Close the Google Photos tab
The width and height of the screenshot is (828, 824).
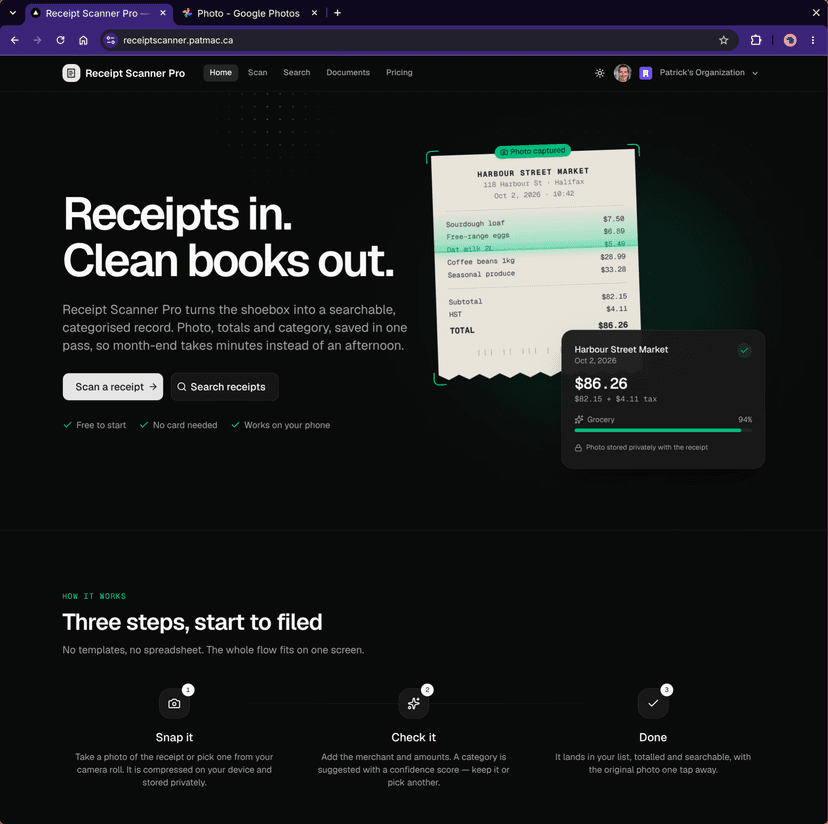pyautogui.click(x=314, y=13)
